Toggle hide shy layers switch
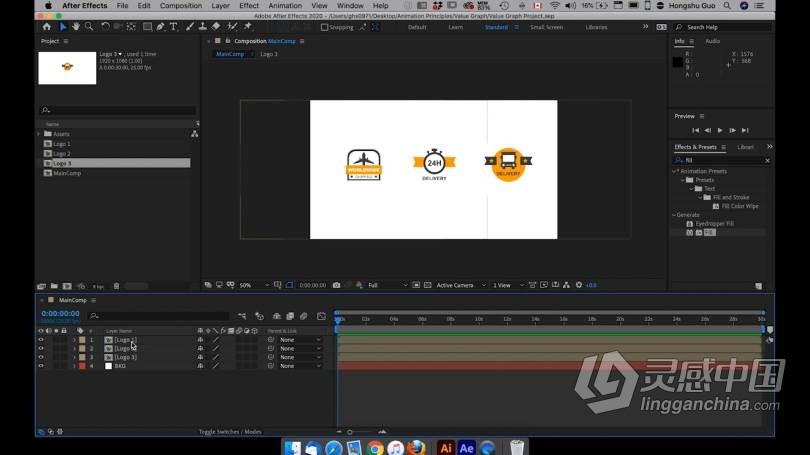Viewport: 810px width, 455px height. pyautogui.click(x=277, y=316)
